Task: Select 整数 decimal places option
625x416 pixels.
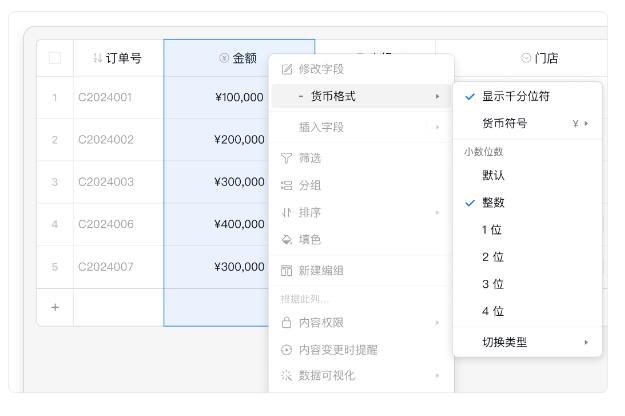Action: 493,202
